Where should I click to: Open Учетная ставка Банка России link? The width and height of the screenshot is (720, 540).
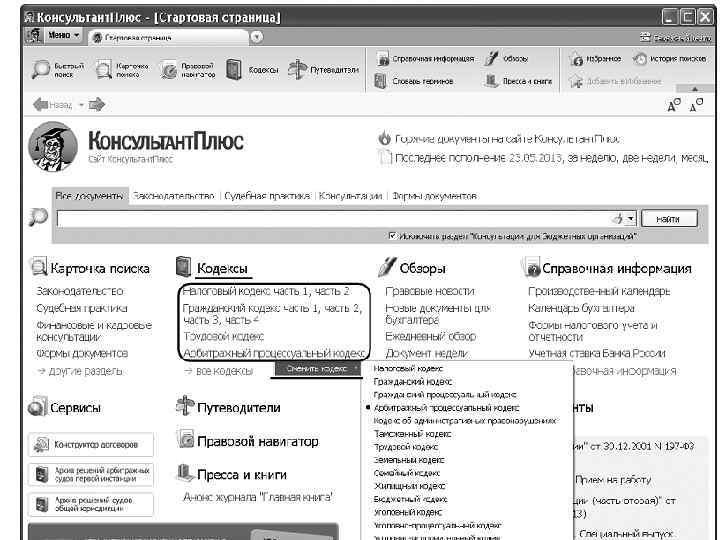click(596, 354)
